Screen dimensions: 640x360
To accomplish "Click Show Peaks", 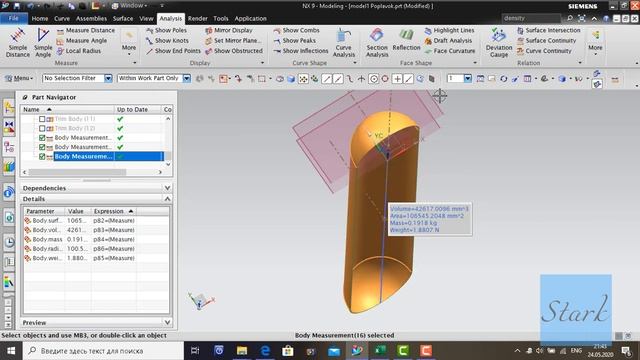I will point(295,41).
